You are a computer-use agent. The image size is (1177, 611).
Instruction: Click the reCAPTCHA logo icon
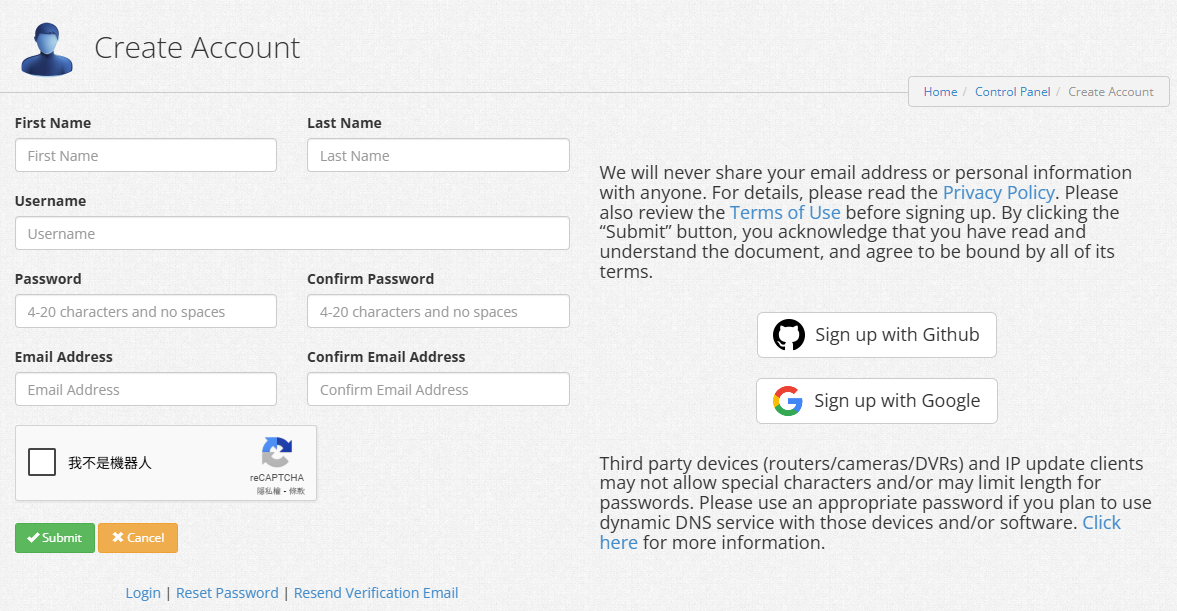click(277, 453)
